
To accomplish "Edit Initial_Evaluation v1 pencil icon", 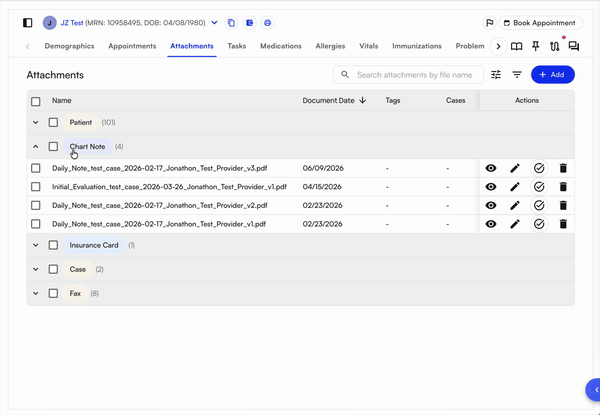I will coord(515,187).
